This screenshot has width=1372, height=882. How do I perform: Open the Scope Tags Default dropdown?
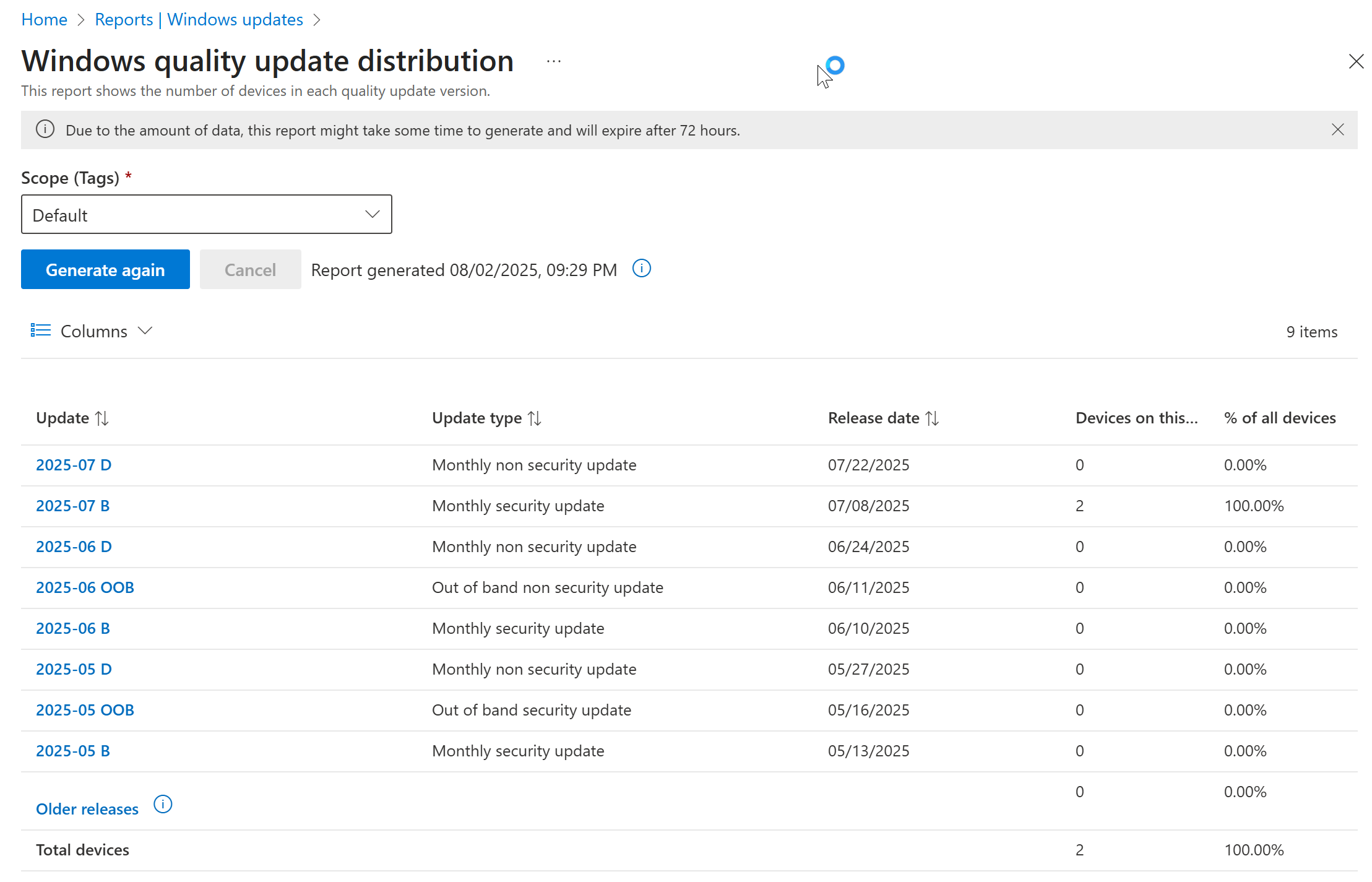[x=206, y=214]
